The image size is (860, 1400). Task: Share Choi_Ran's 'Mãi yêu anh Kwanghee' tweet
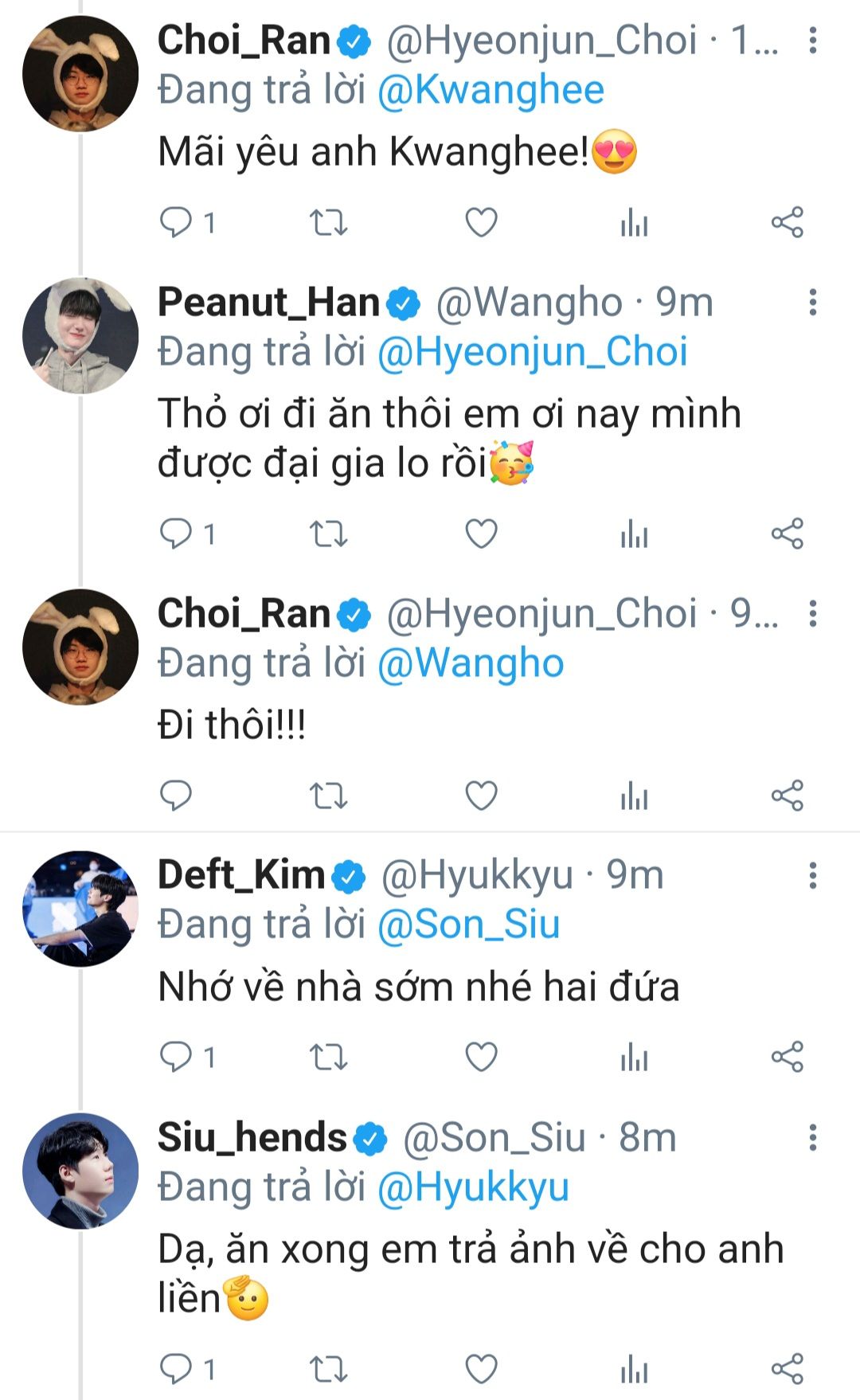click(x=787, y=222)
